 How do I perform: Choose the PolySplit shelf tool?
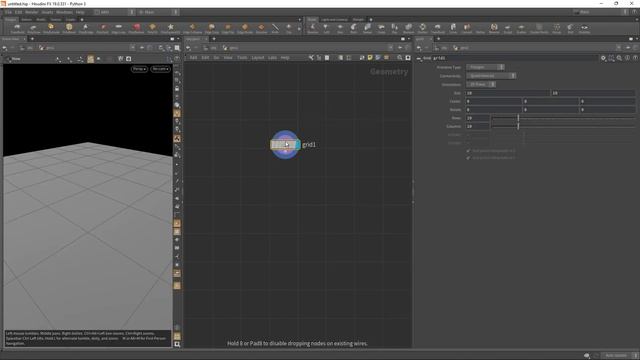pyautogui.click(x=102, y=28)
